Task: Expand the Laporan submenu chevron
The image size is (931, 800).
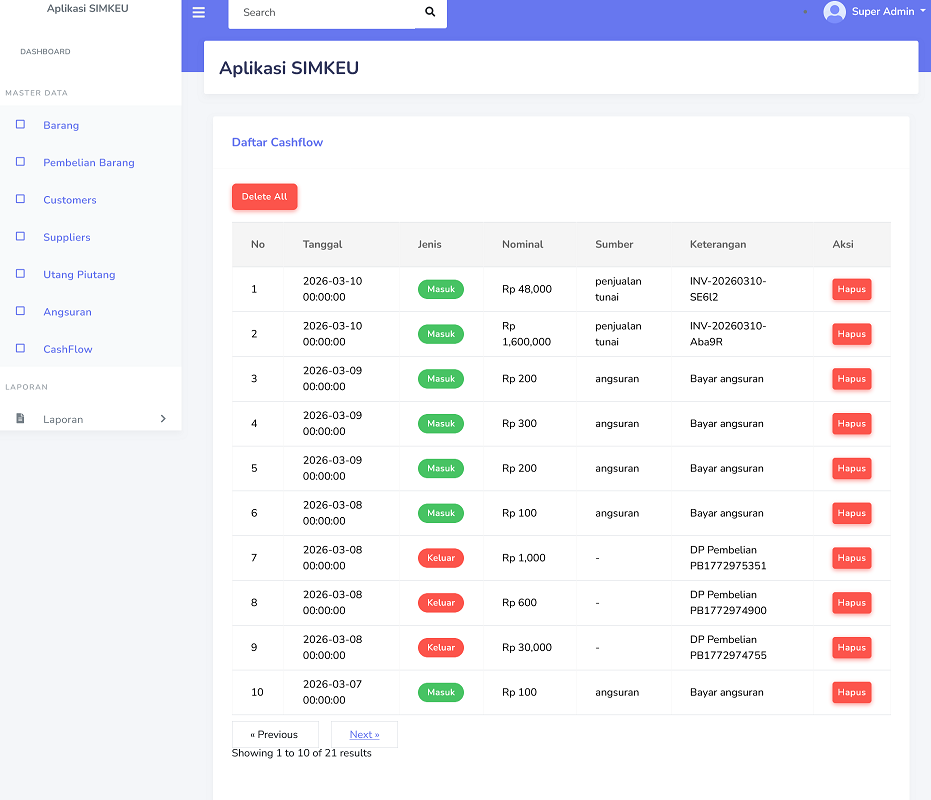Action: 163,419
